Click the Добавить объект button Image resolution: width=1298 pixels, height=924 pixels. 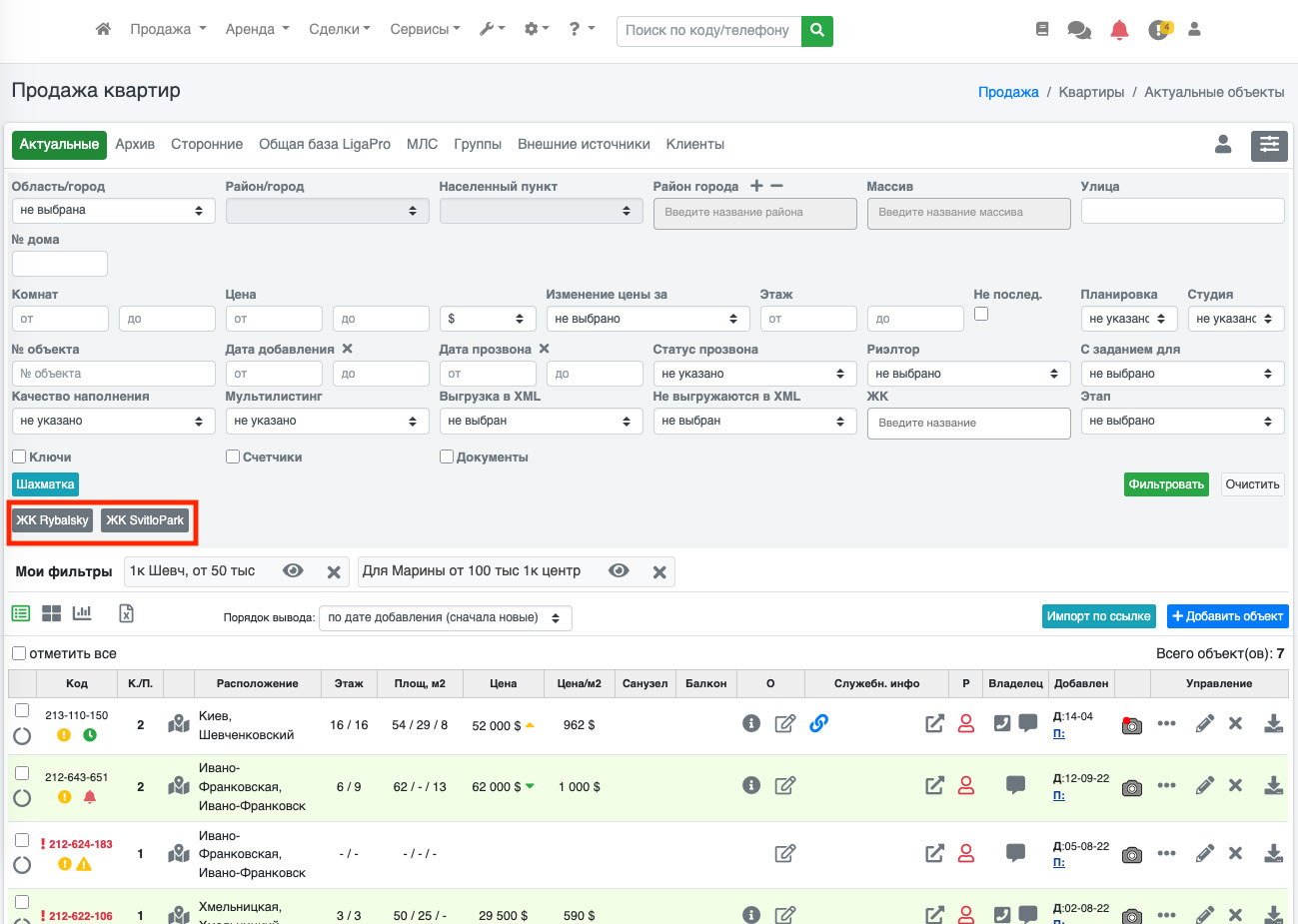tap(1227, 616)
